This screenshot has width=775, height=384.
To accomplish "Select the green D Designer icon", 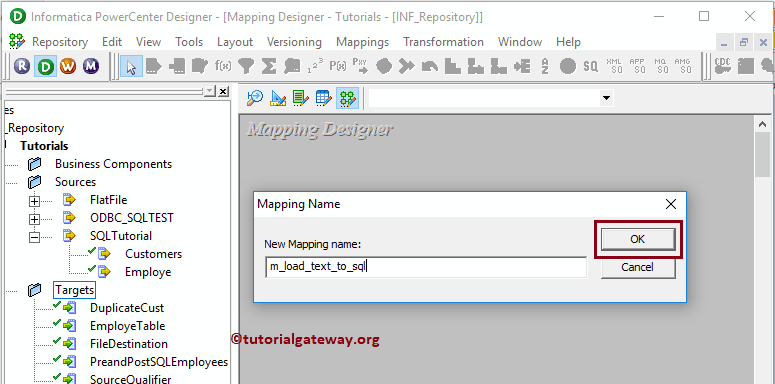I will click(45, 66).
